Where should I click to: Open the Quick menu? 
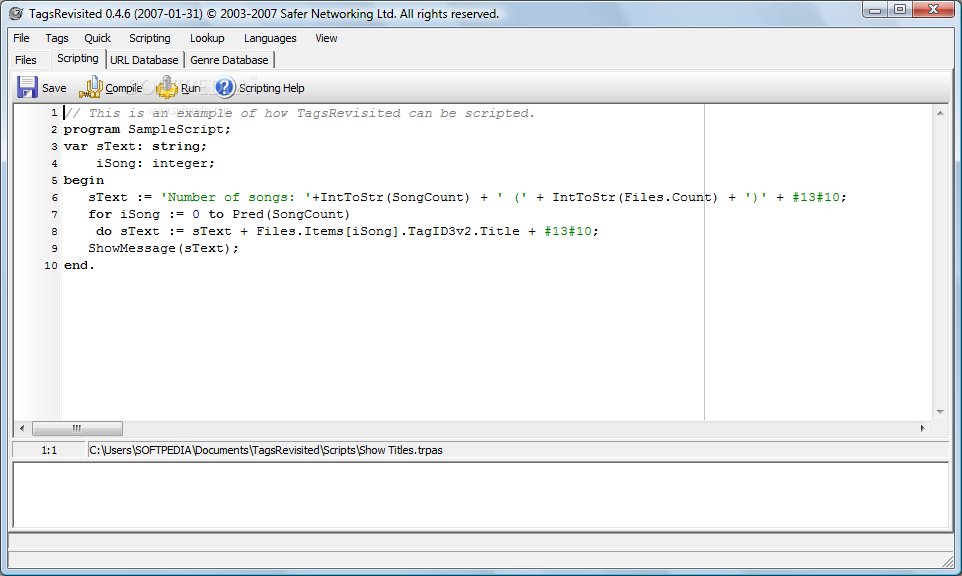click(x=98, y=38)
